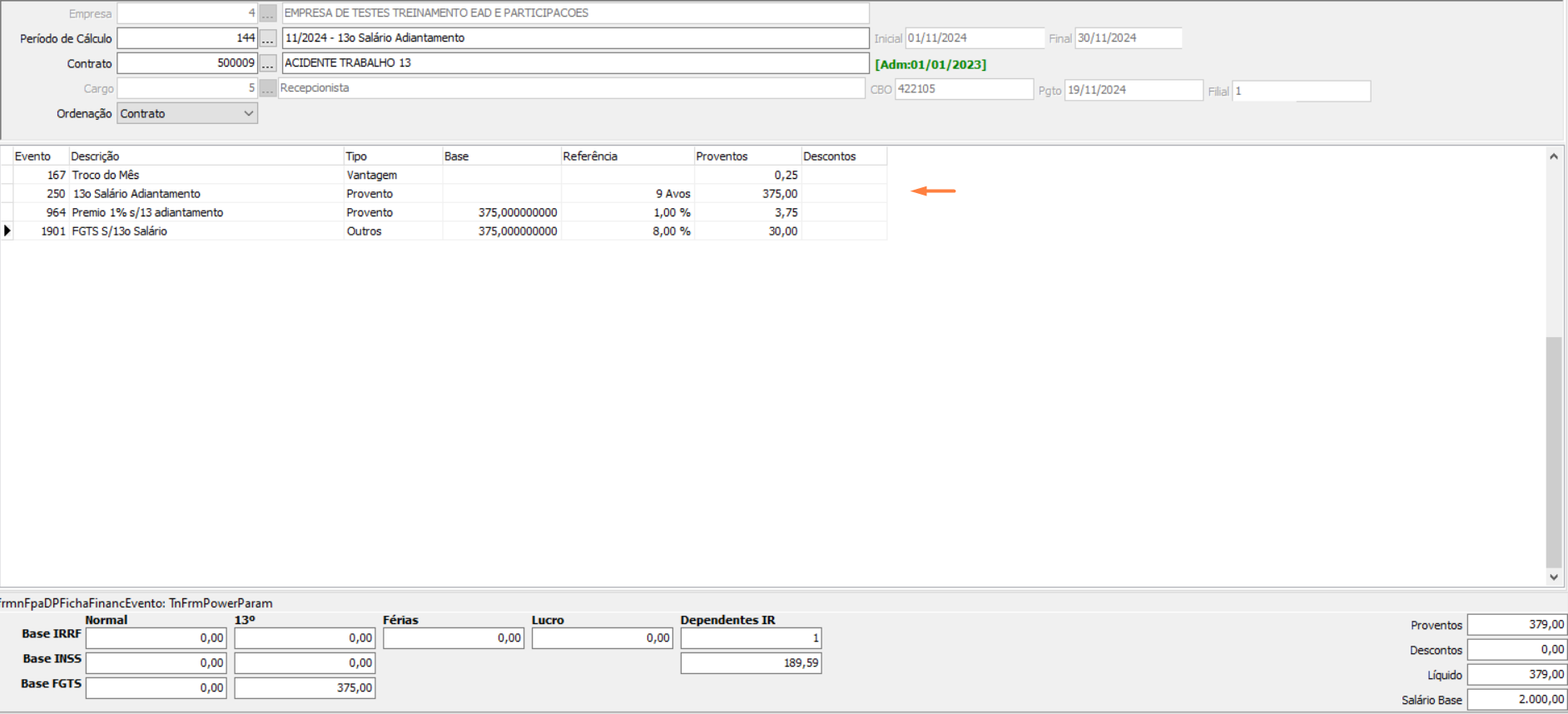
Task: Select the Troco do Mês row
Action: point(106,176)
